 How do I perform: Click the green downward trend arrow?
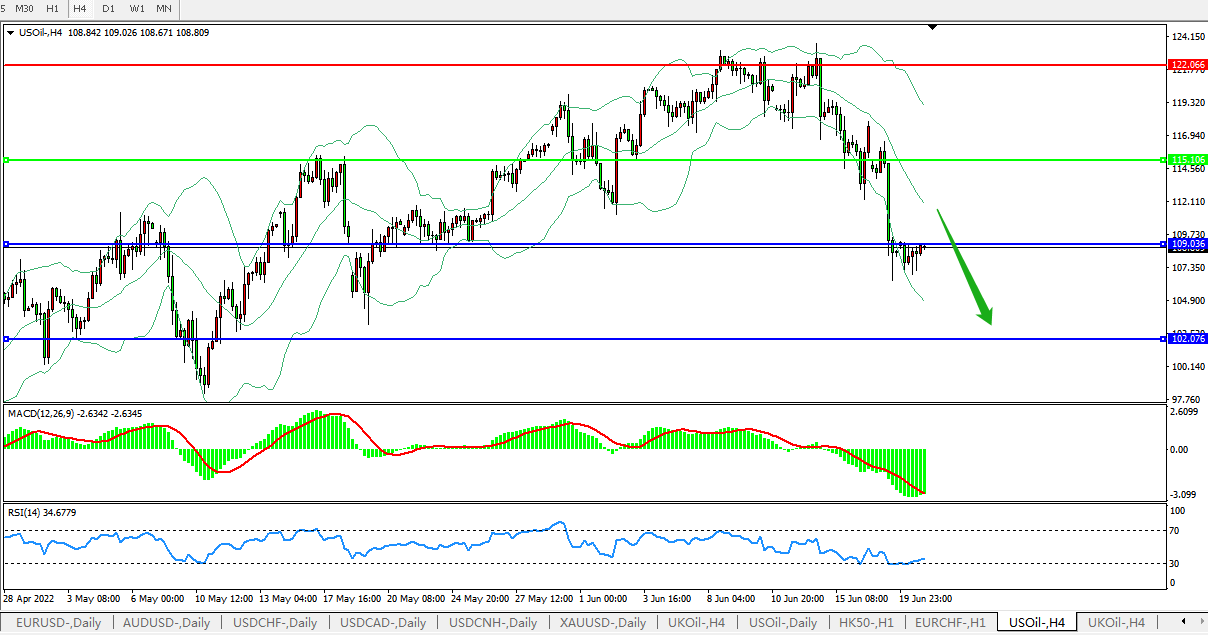tap(964, 266)
